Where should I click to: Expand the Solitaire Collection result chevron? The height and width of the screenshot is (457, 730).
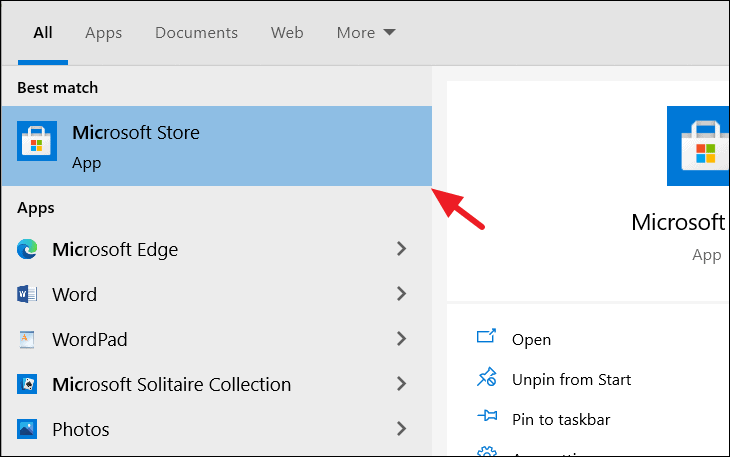point(401,384)
